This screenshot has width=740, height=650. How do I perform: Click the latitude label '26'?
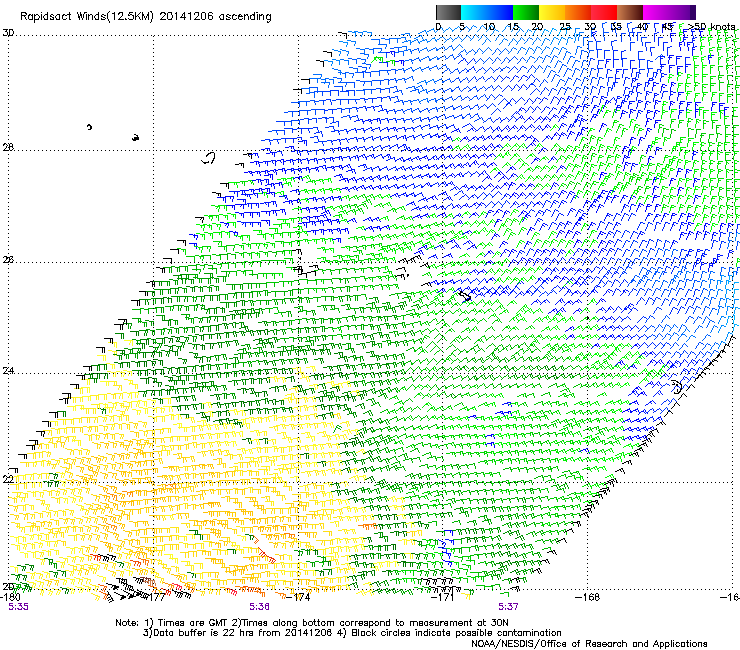click(x=8, y=260)
